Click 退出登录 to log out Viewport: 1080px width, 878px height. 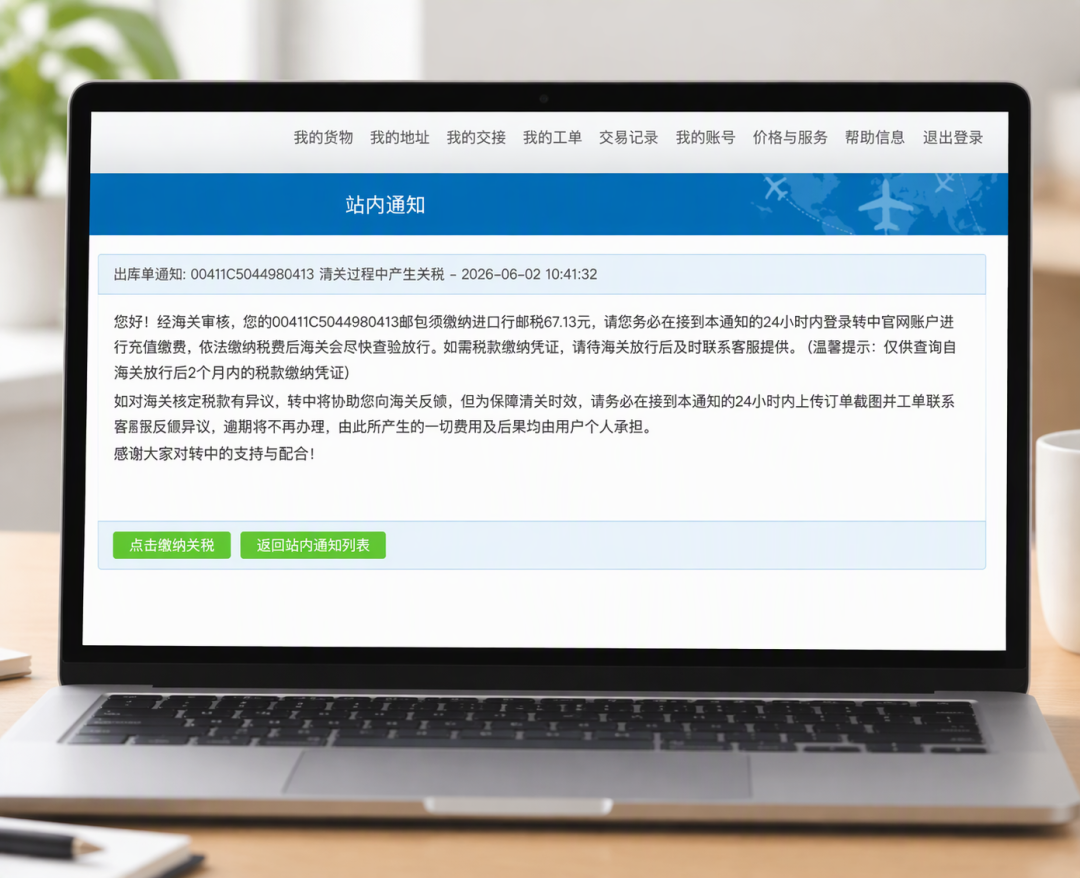(953, 138)
